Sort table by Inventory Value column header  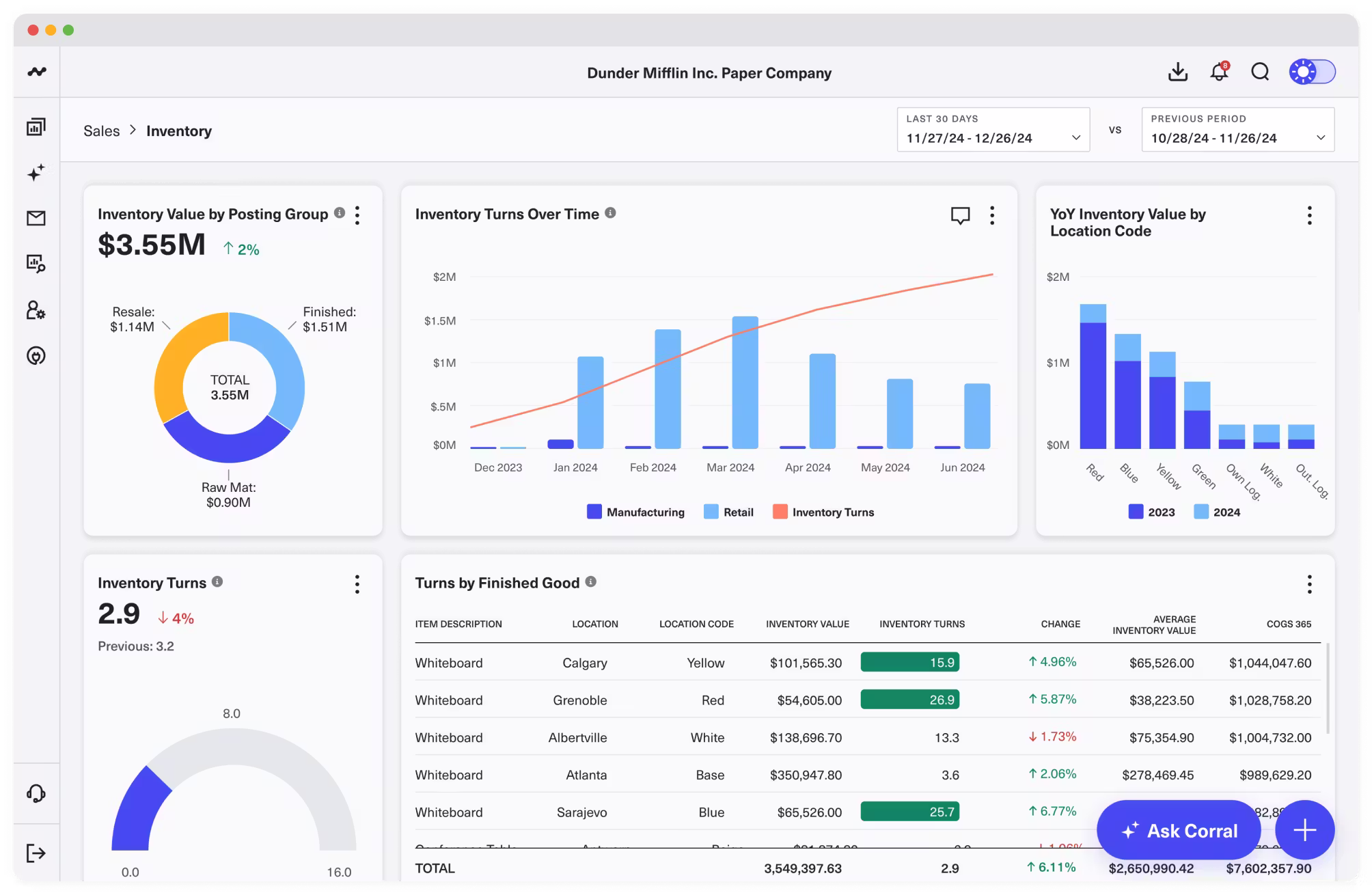(808, 624)
